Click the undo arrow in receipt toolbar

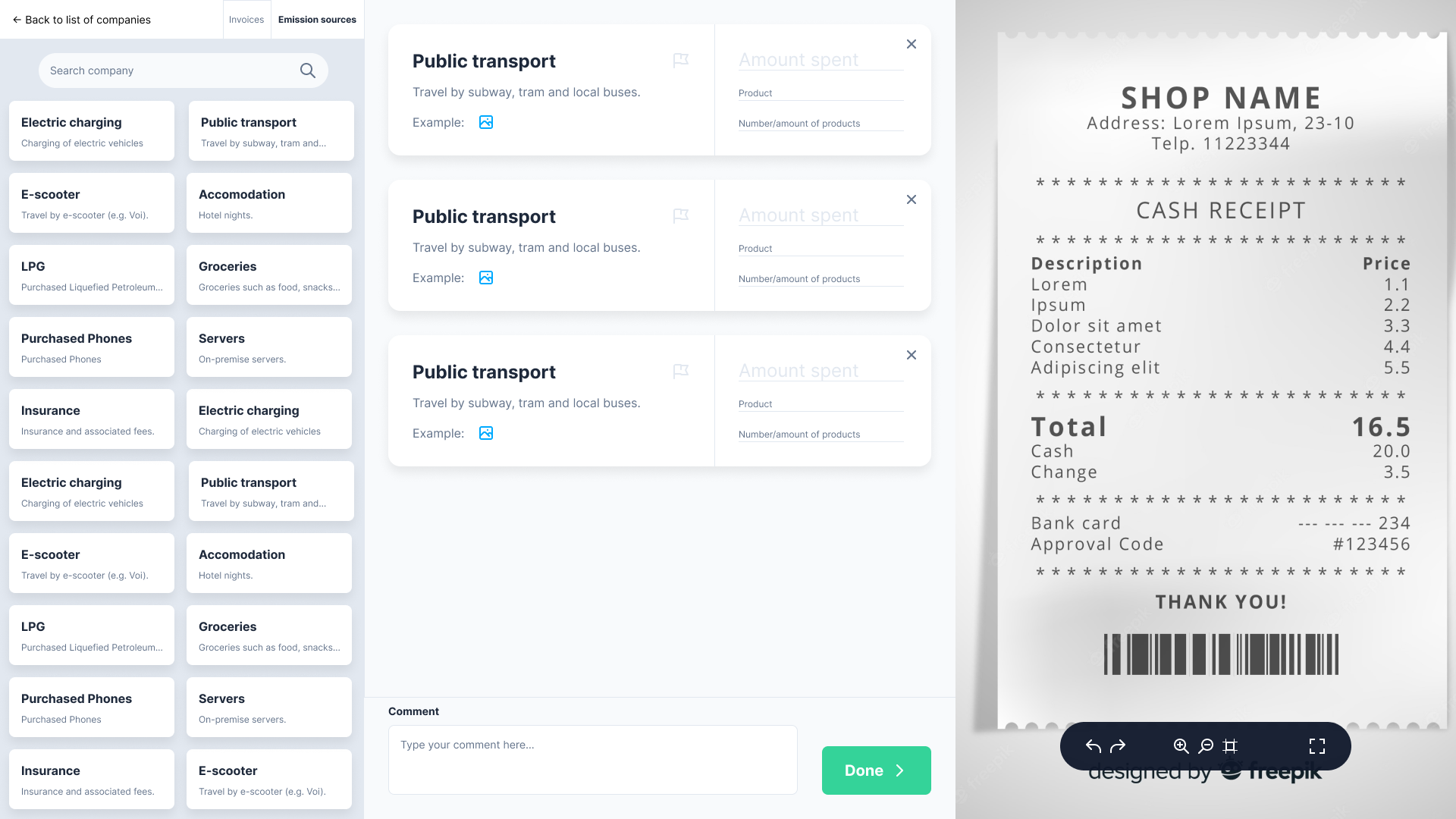1093,746
